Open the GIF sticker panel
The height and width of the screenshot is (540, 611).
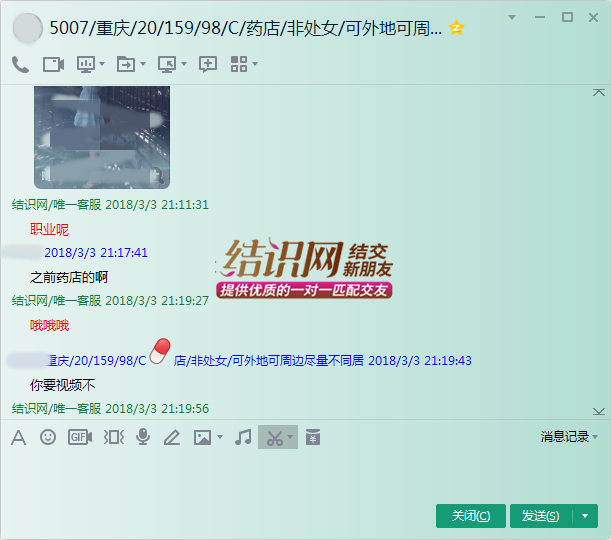[80, 437]
